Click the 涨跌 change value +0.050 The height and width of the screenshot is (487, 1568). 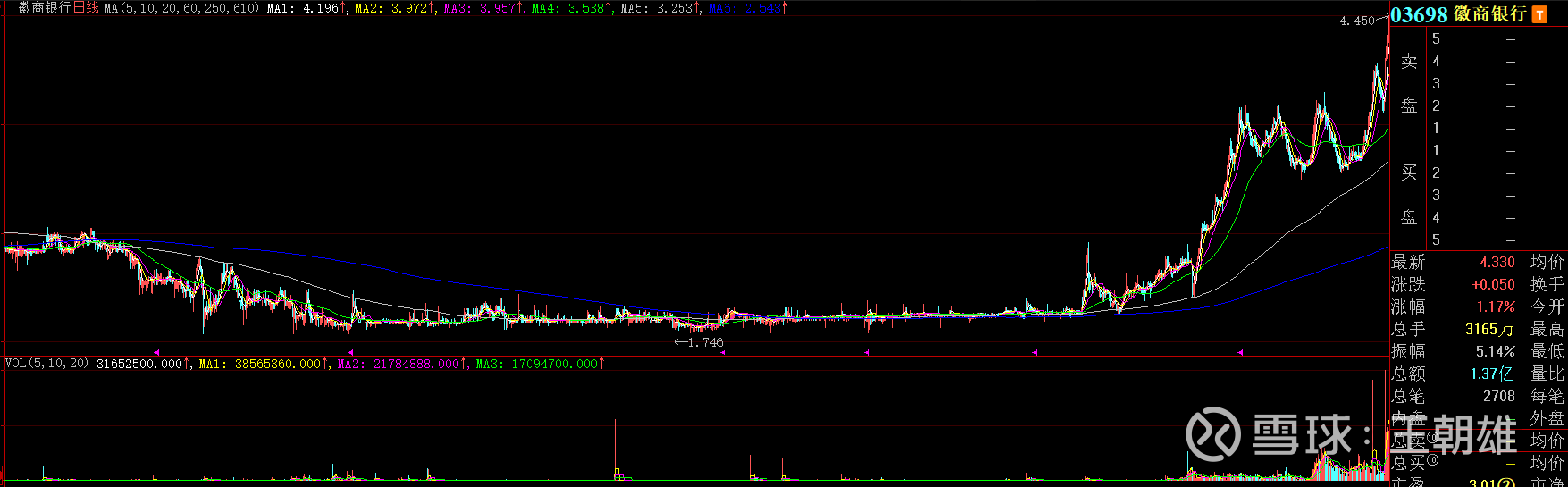(1493, 284)
